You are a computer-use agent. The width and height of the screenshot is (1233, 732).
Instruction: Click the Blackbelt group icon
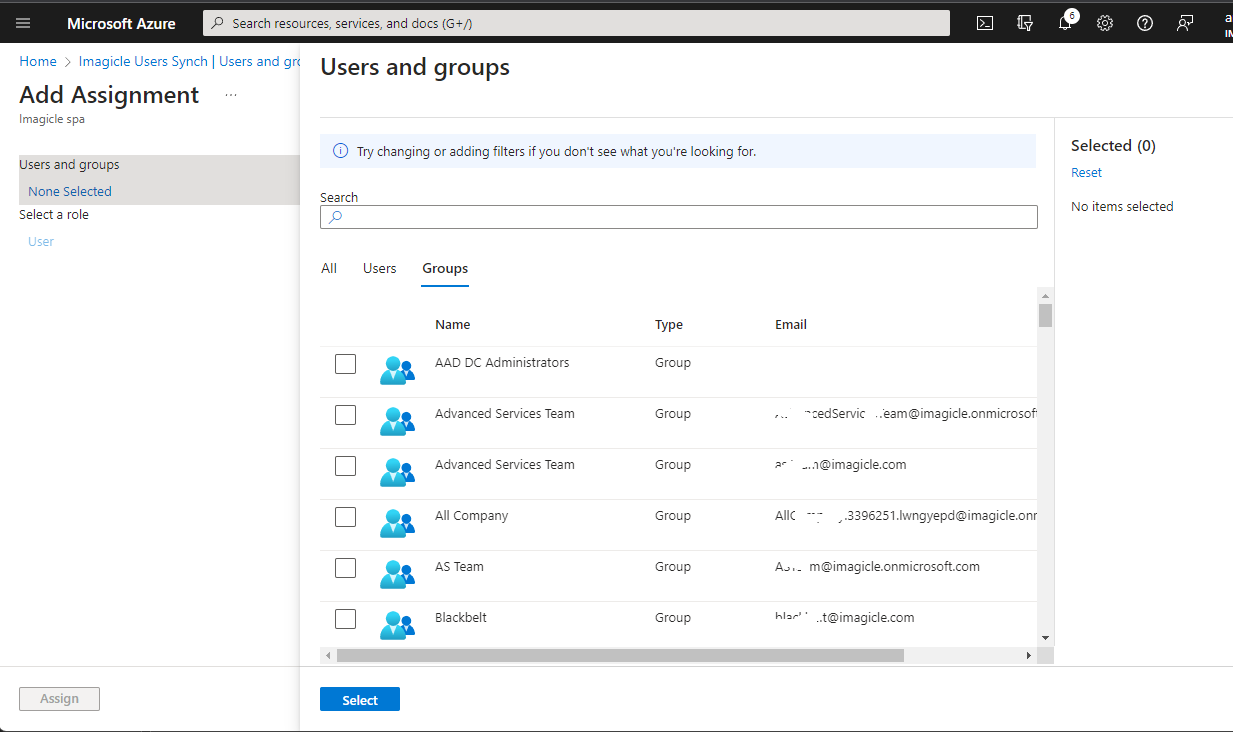tap(397, 623)
